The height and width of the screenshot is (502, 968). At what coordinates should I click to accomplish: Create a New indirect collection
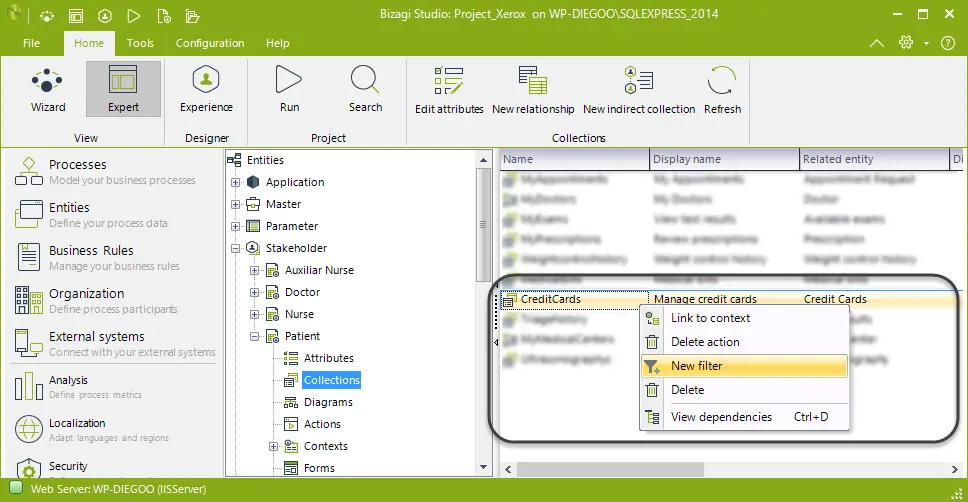point(639,91)
